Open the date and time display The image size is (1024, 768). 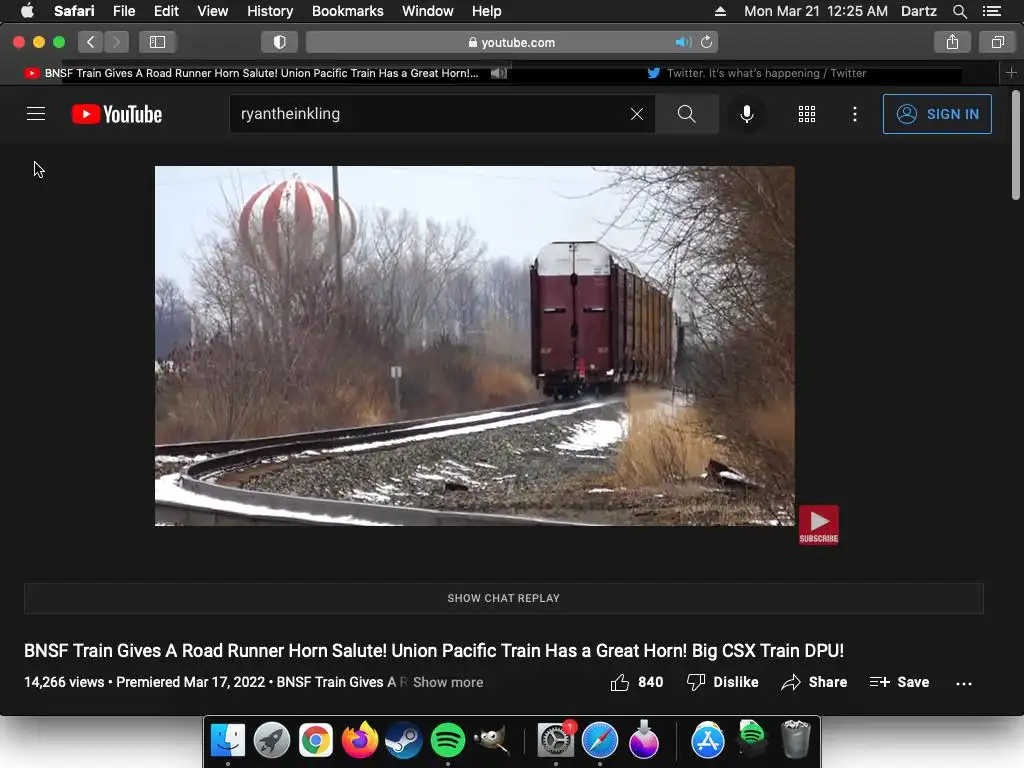816,11
